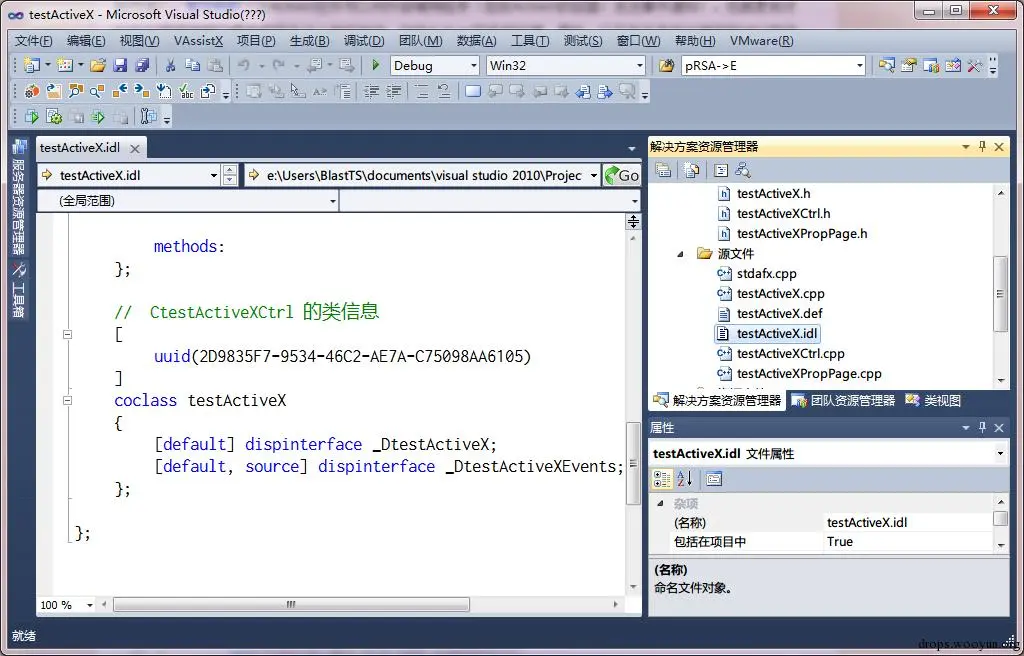Click Property Pages icon in Properties

click(x=714, y=479)
